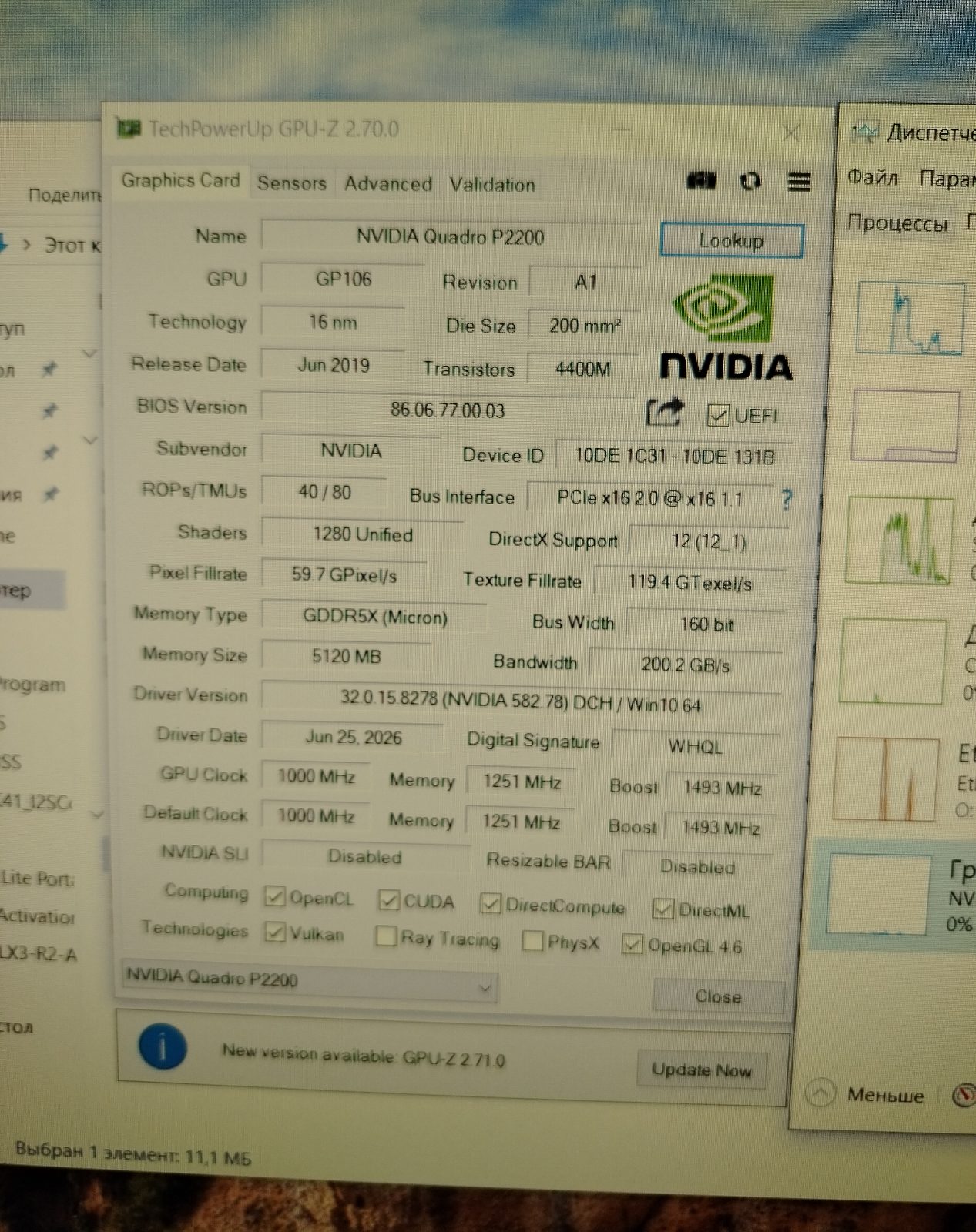
Task: Click the blue info icon in update bar
Action: coord(163,1046)
